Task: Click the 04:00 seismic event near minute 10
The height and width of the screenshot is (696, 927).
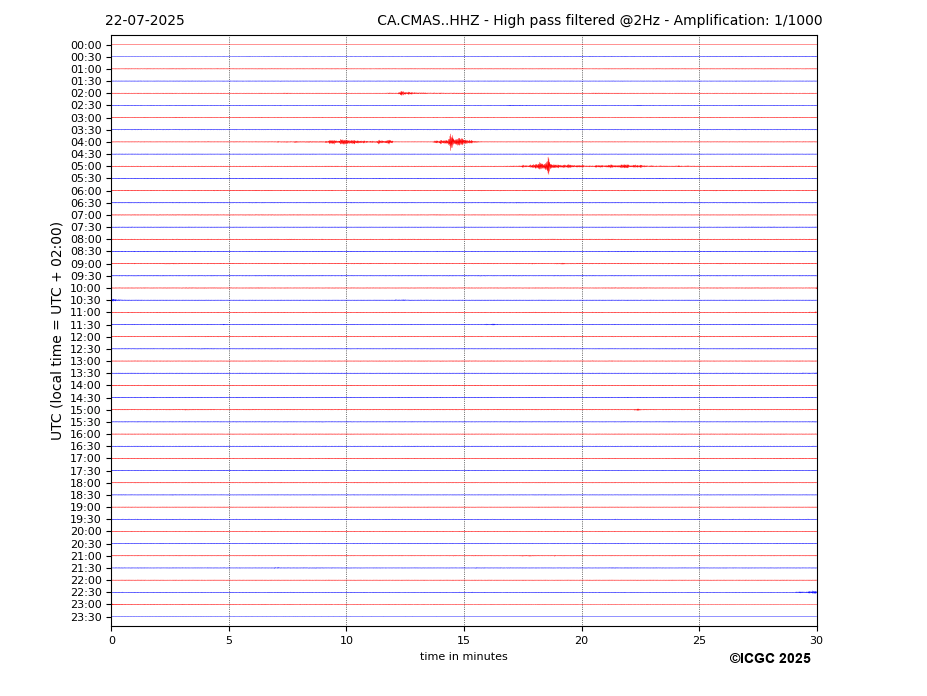Action: 358,142
